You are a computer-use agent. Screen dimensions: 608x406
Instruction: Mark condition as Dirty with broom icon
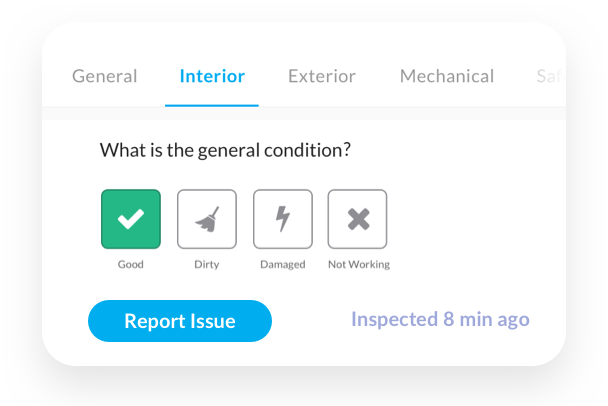click(207, 219)
